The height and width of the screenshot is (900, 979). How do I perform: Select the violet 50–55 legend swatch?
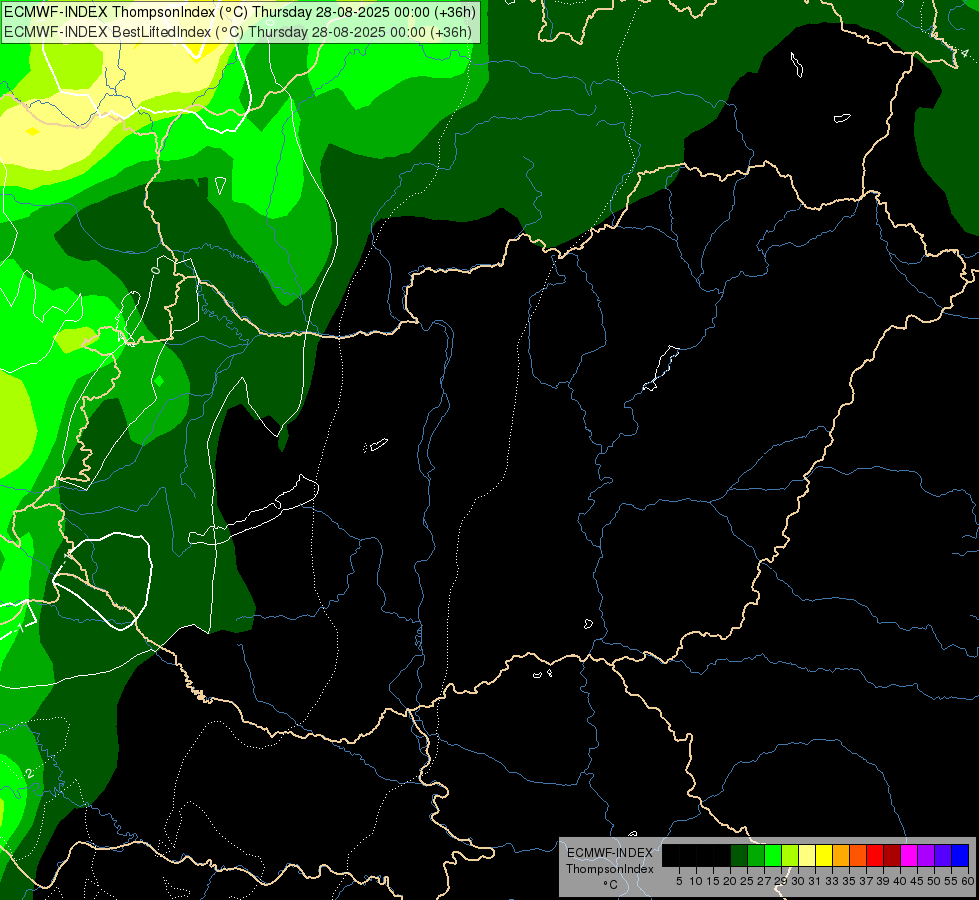[943, 856]
